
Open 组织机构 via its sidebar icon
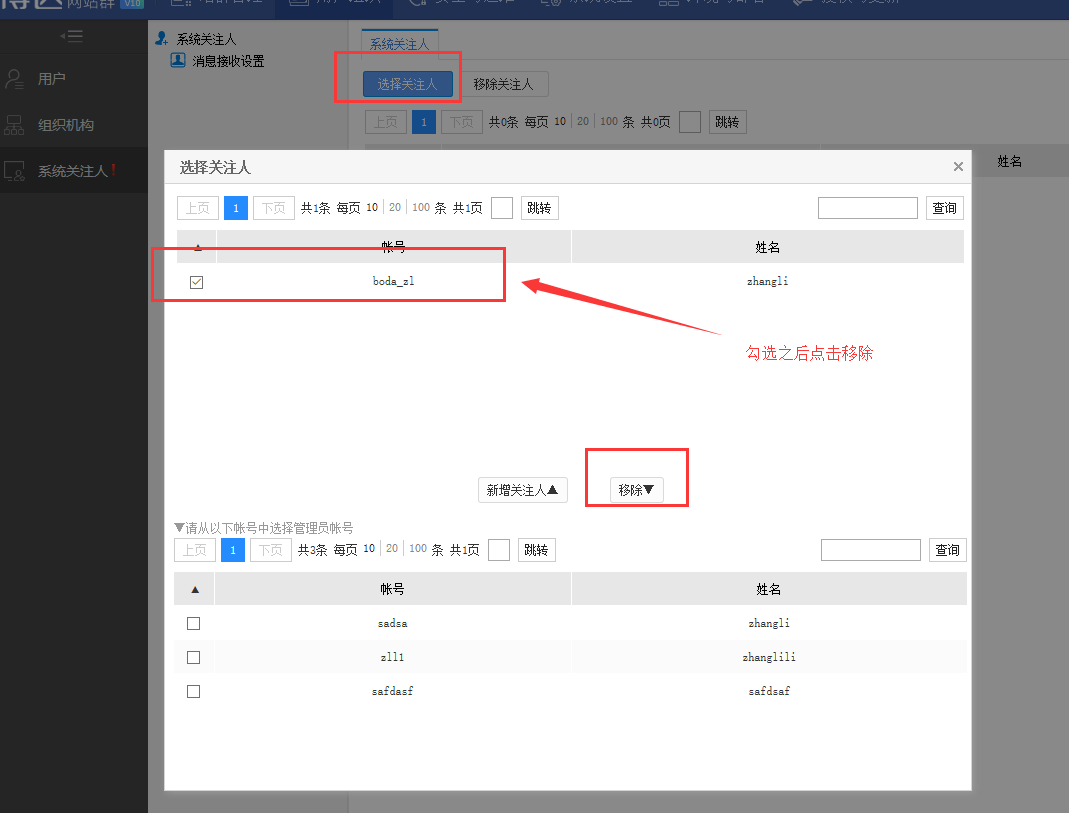point(14,125)
